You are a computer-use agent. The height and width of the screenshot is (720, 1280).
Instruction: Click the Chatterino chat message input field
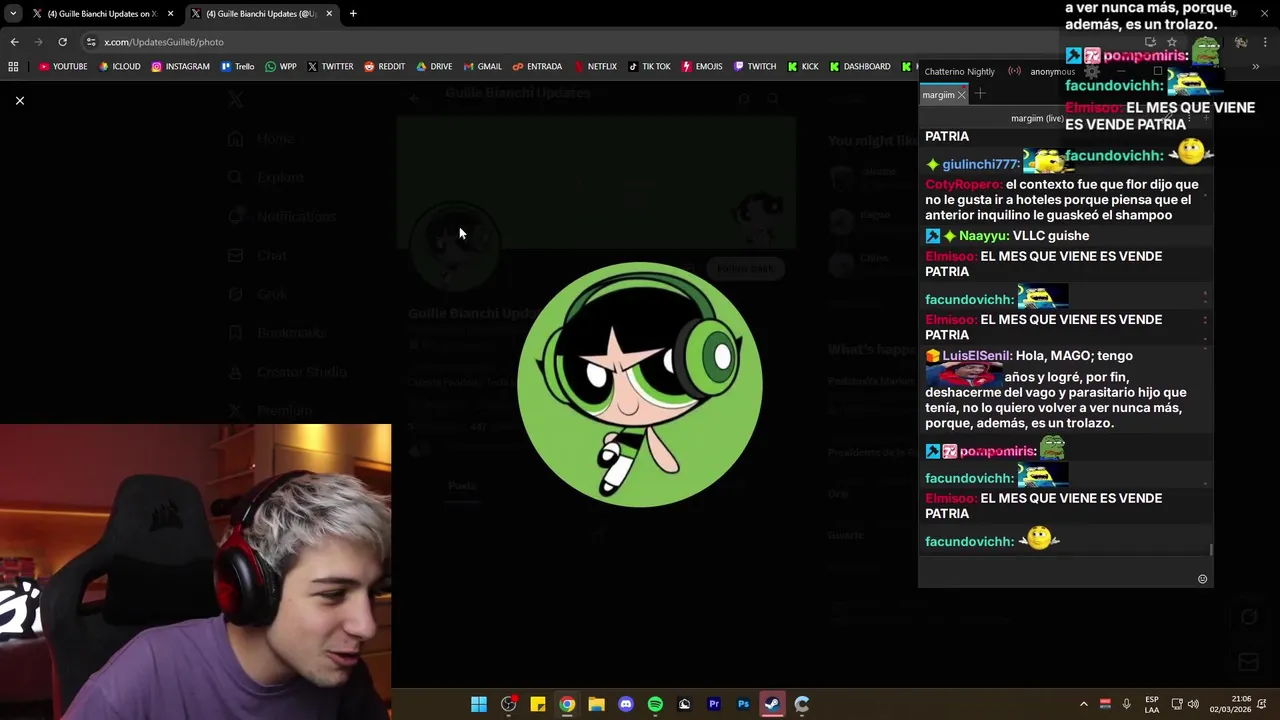[x=1058, y=572]
